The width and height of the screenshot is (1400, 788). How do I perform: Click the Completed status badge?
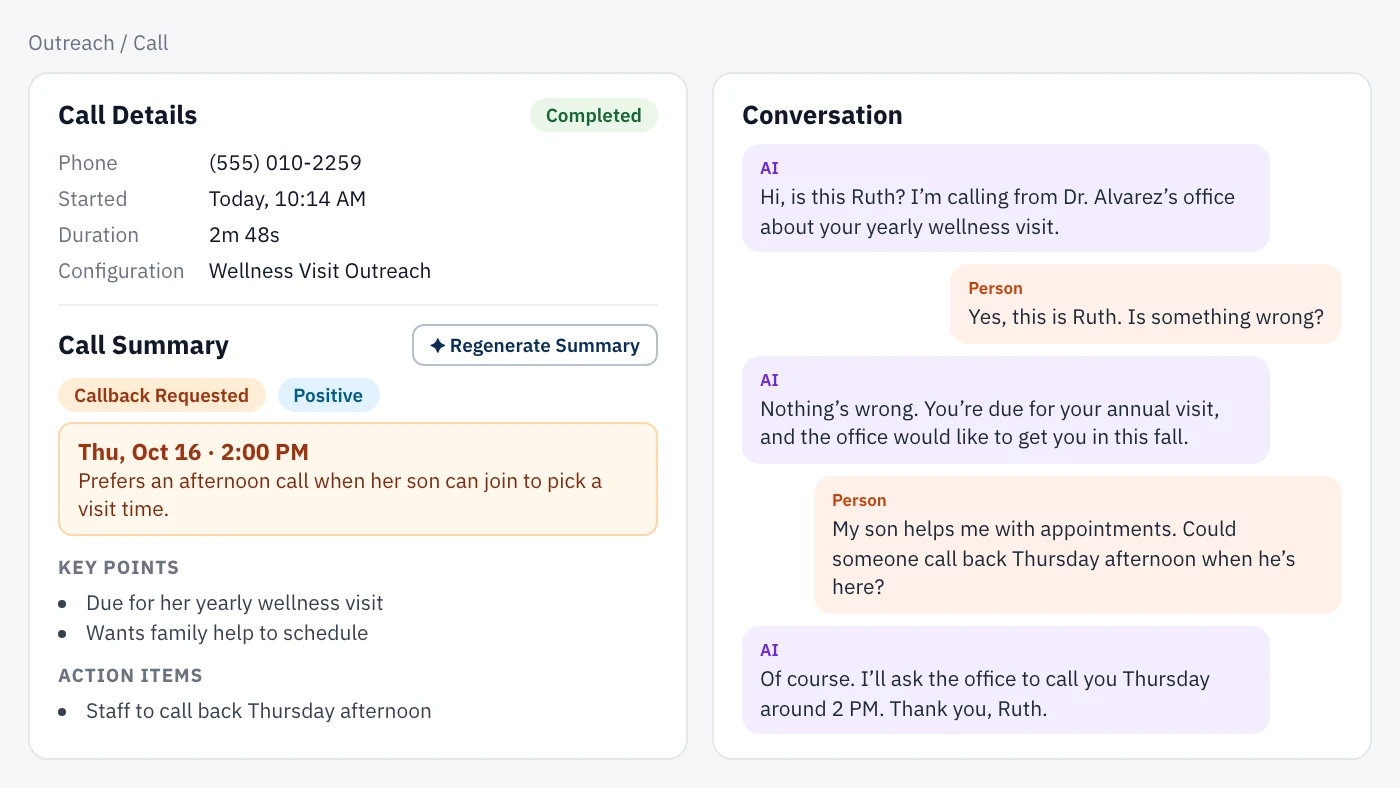[x=594, y=115]
